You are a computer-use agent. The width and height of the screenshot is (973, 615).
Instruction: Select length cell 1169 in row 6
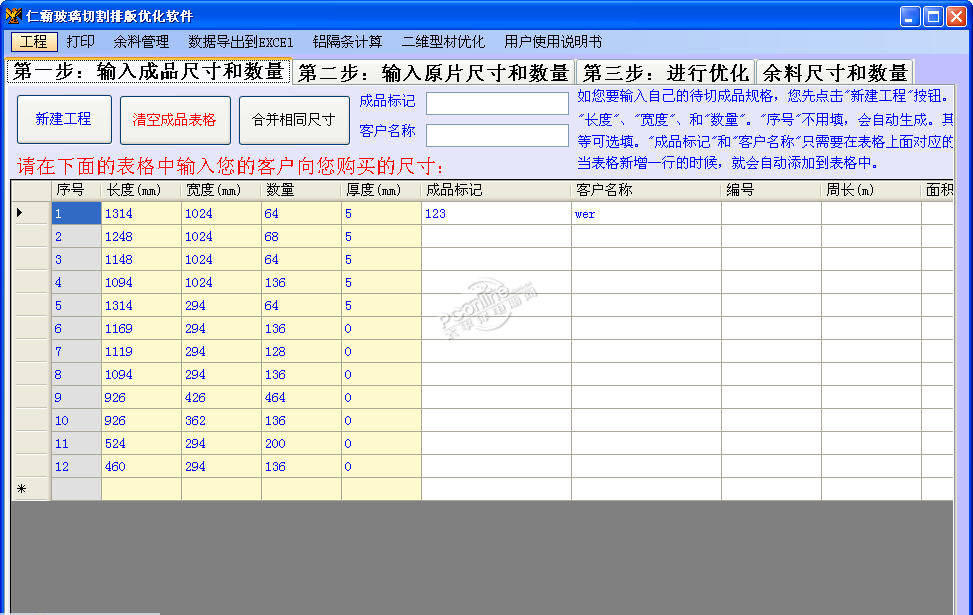click(141, 328)
